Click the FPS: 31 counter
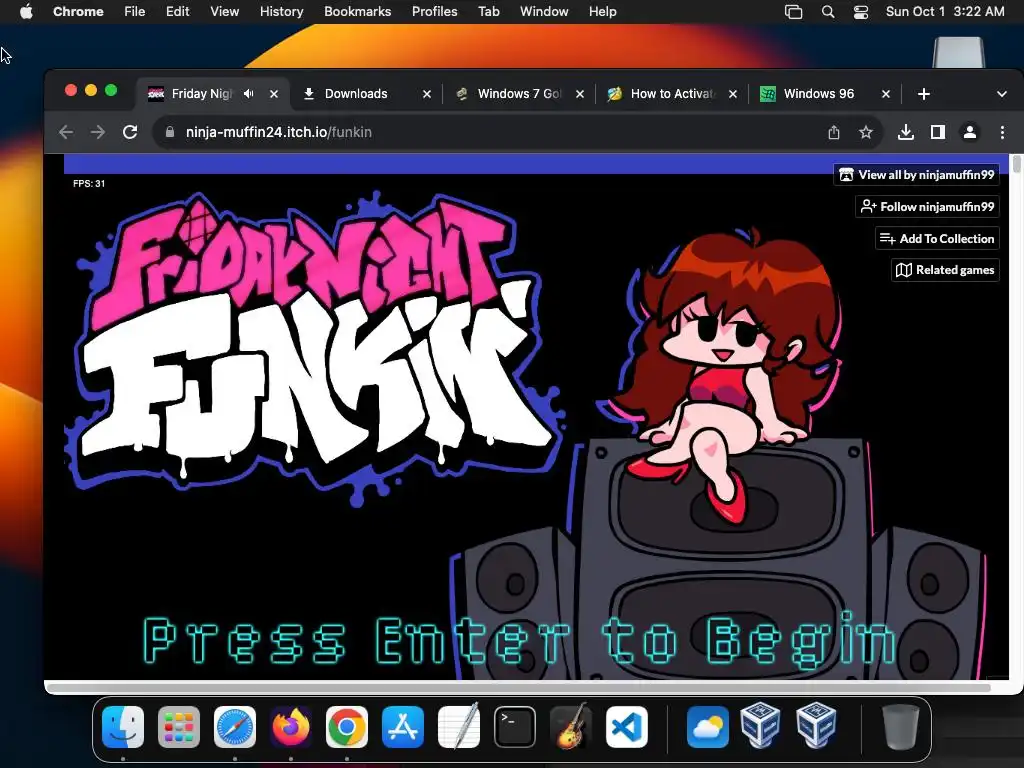The image size is (1024, 768). pos(89,184)
